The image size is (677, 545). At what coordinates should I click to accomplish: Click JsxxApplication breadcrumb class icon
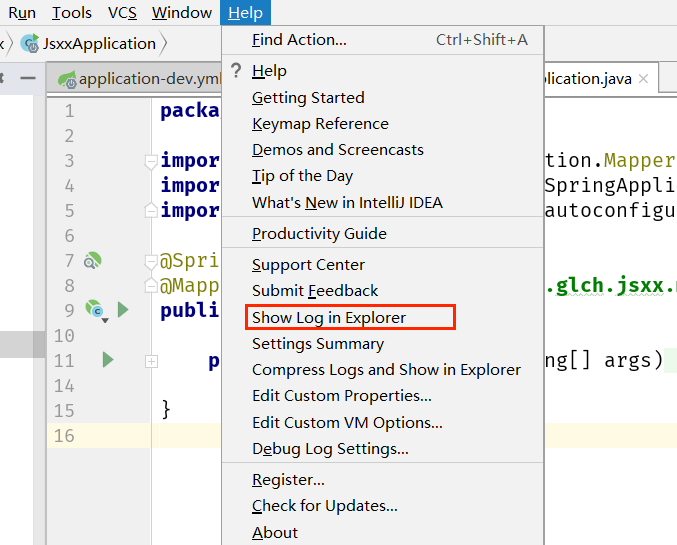[x=30, y=43]
